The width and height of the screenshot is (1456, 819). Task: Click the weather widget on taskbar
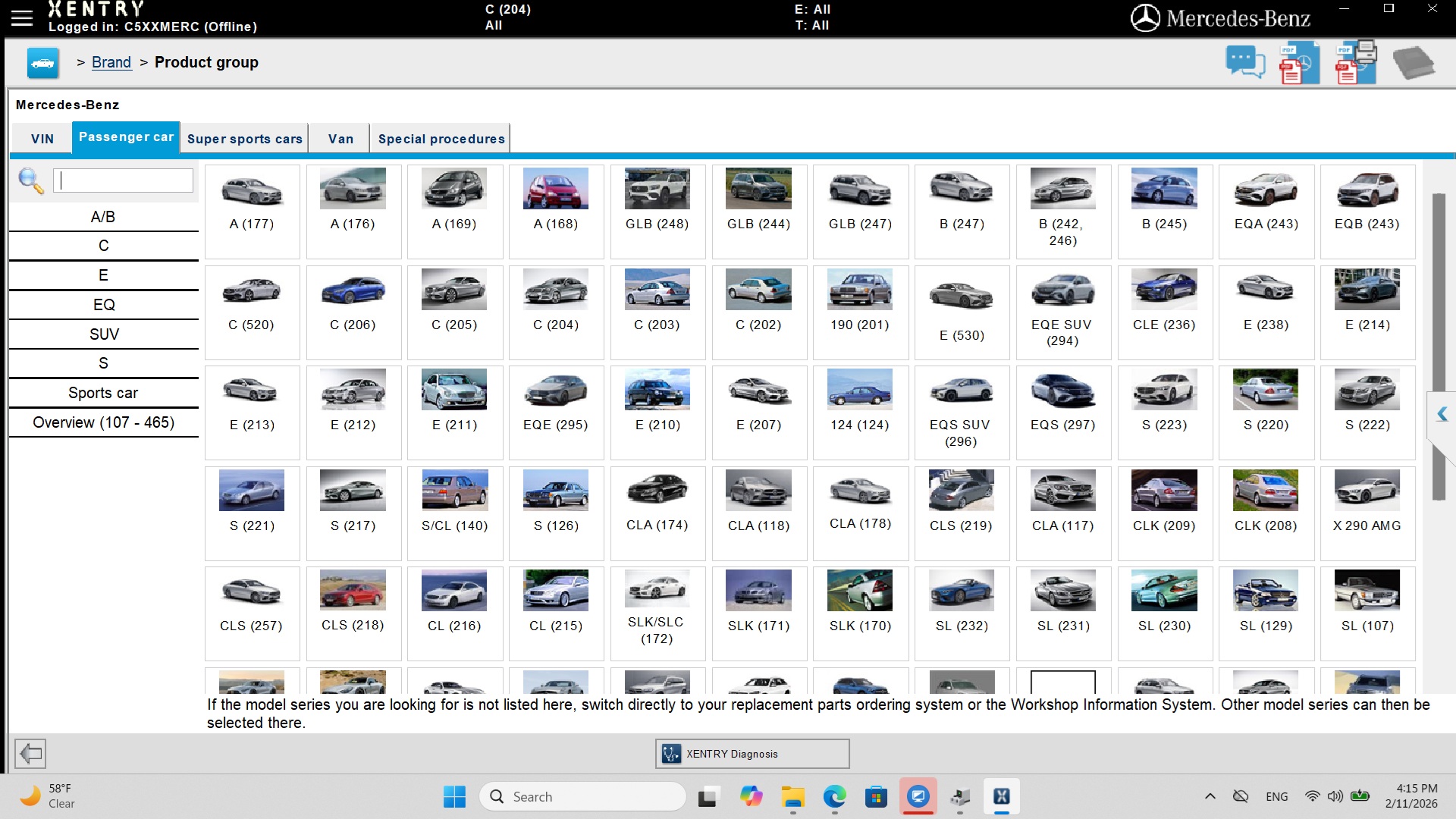pos(49,796)
